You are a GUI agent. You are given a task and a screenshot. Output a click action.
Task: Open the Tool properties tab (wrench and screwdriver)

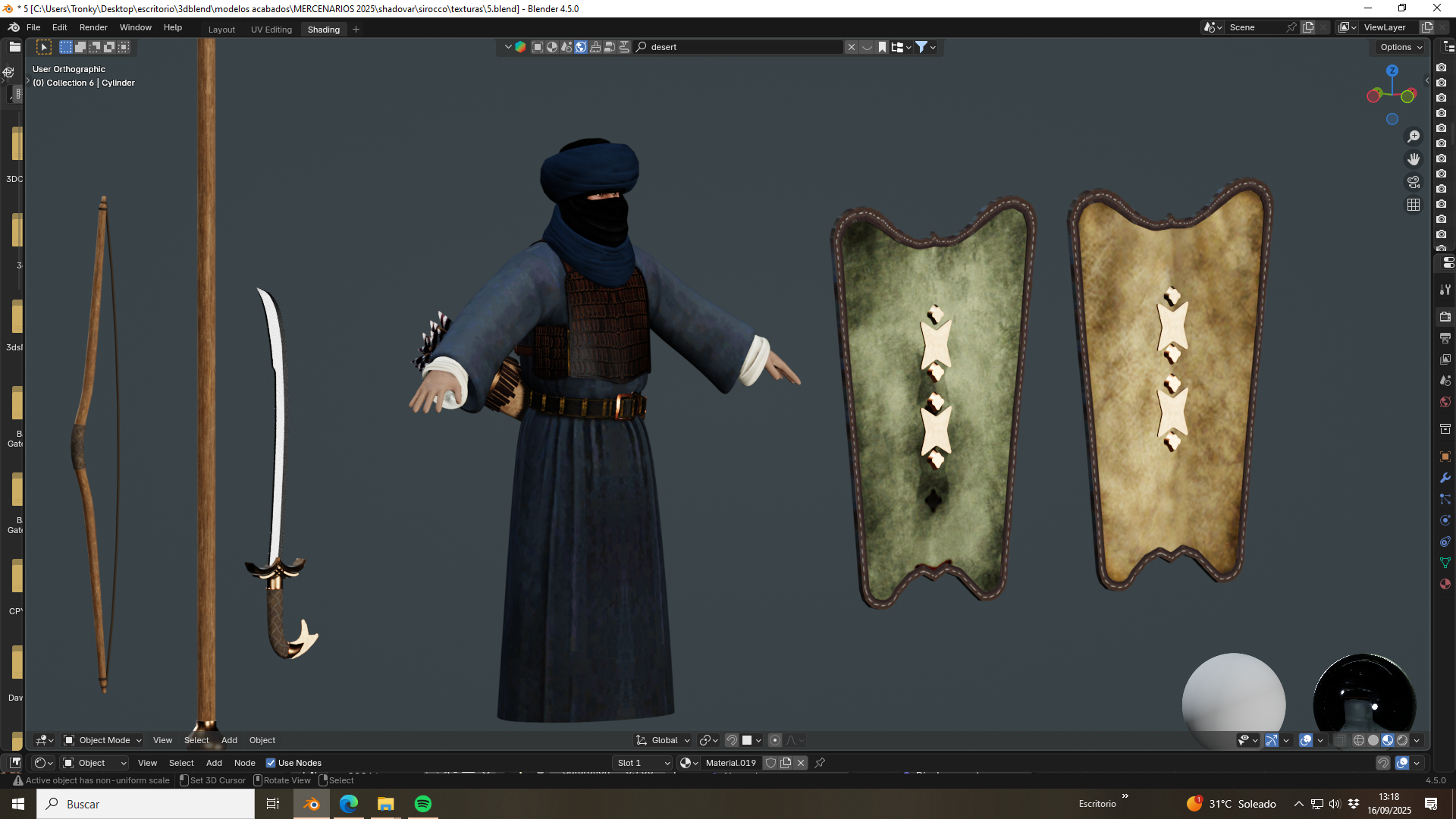tap(1445, 290)
